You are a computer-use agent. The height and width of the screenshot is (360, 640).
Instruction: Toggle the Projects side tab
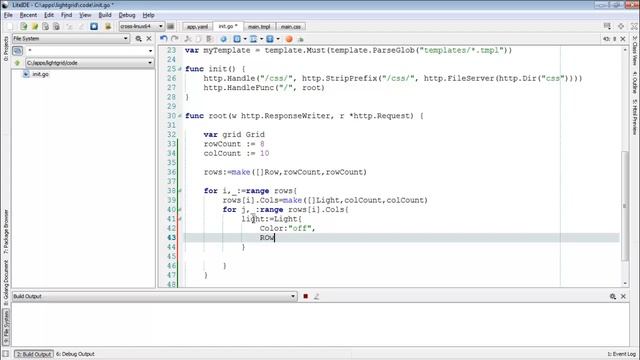coord(6,49)
